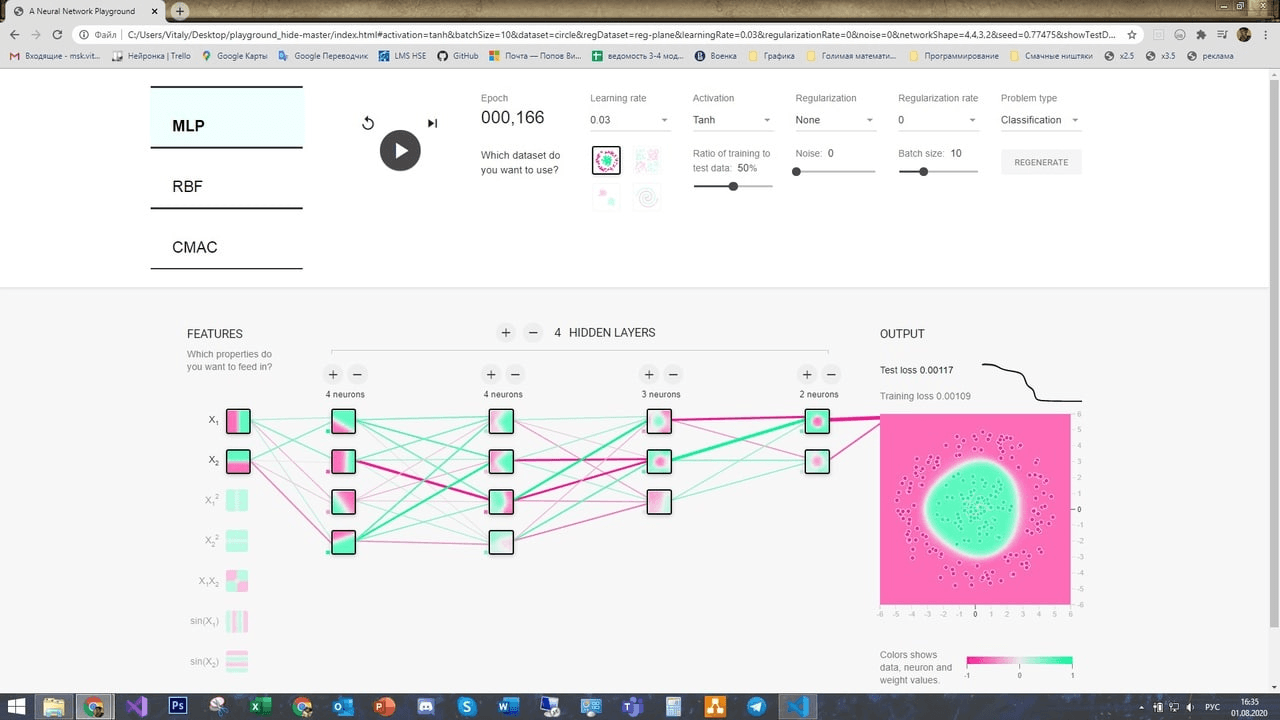Open the Regularization dropdown showing None

pyautogui.click(x=835, y=120)
